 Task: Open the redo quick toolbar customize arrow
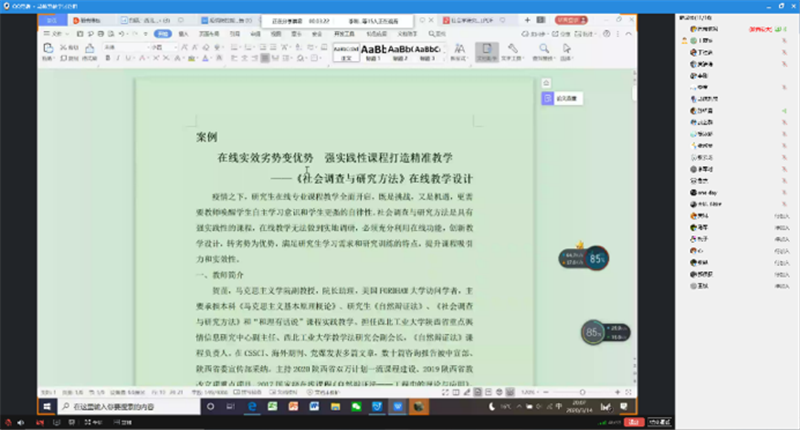(145, 34)
